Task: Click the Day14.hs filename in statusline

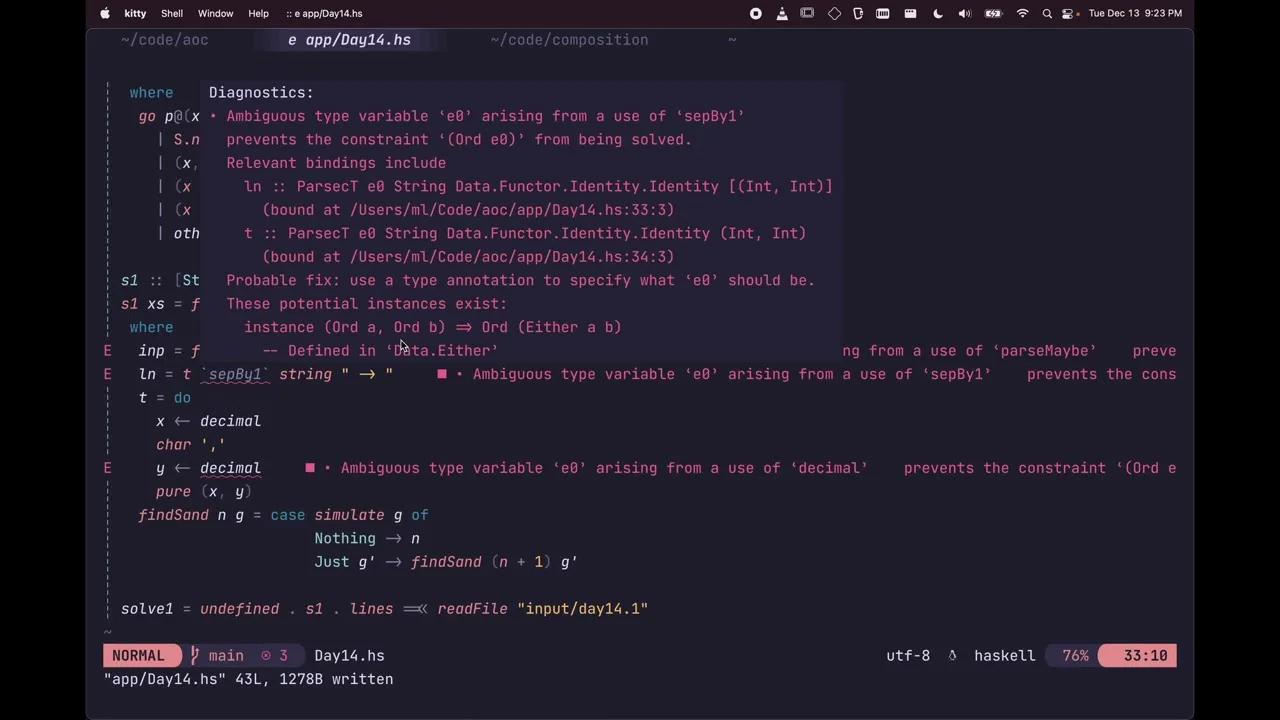Action: tap(349, 656)
